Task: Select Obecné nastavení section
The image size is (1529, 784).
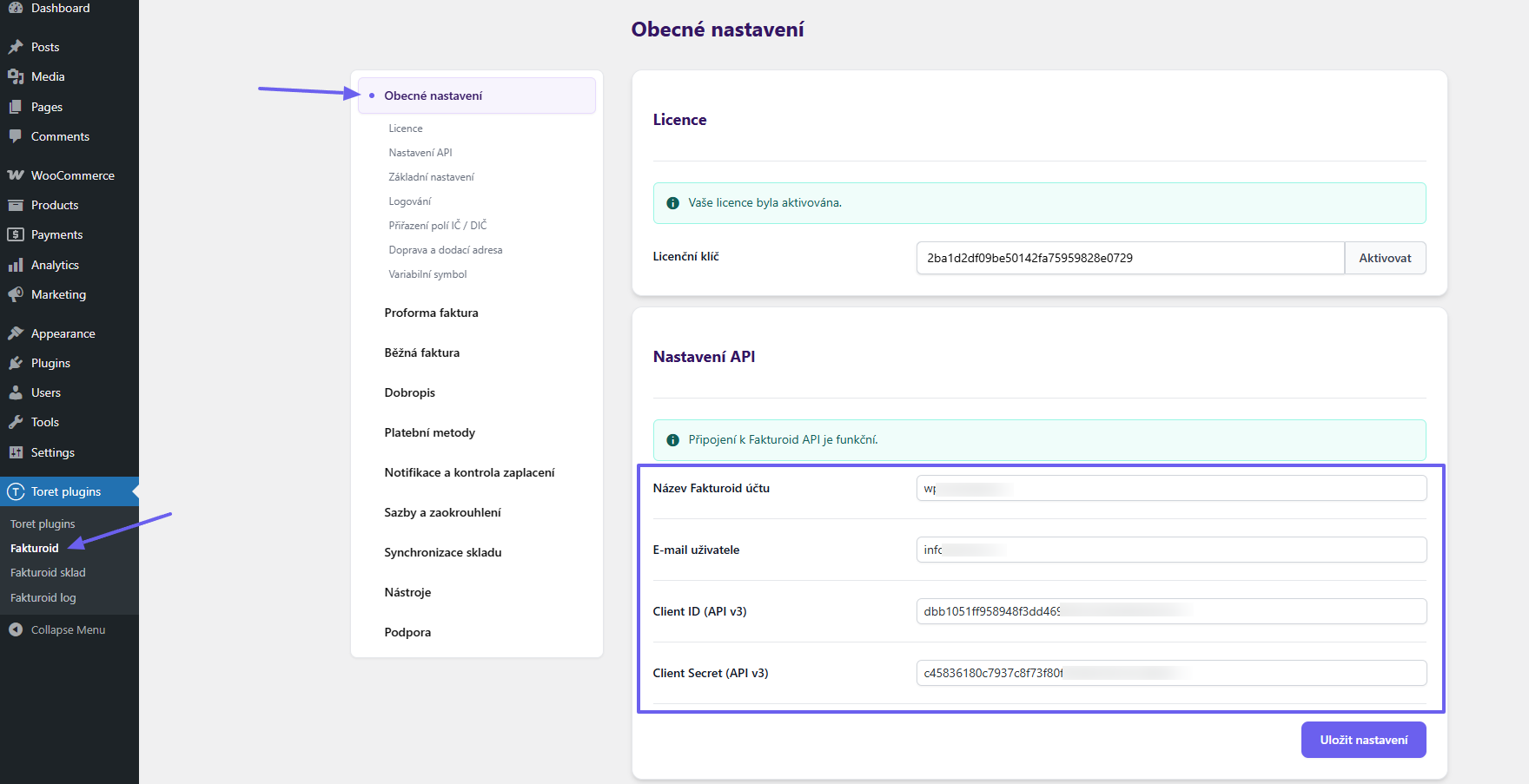Action: [477, 96]
